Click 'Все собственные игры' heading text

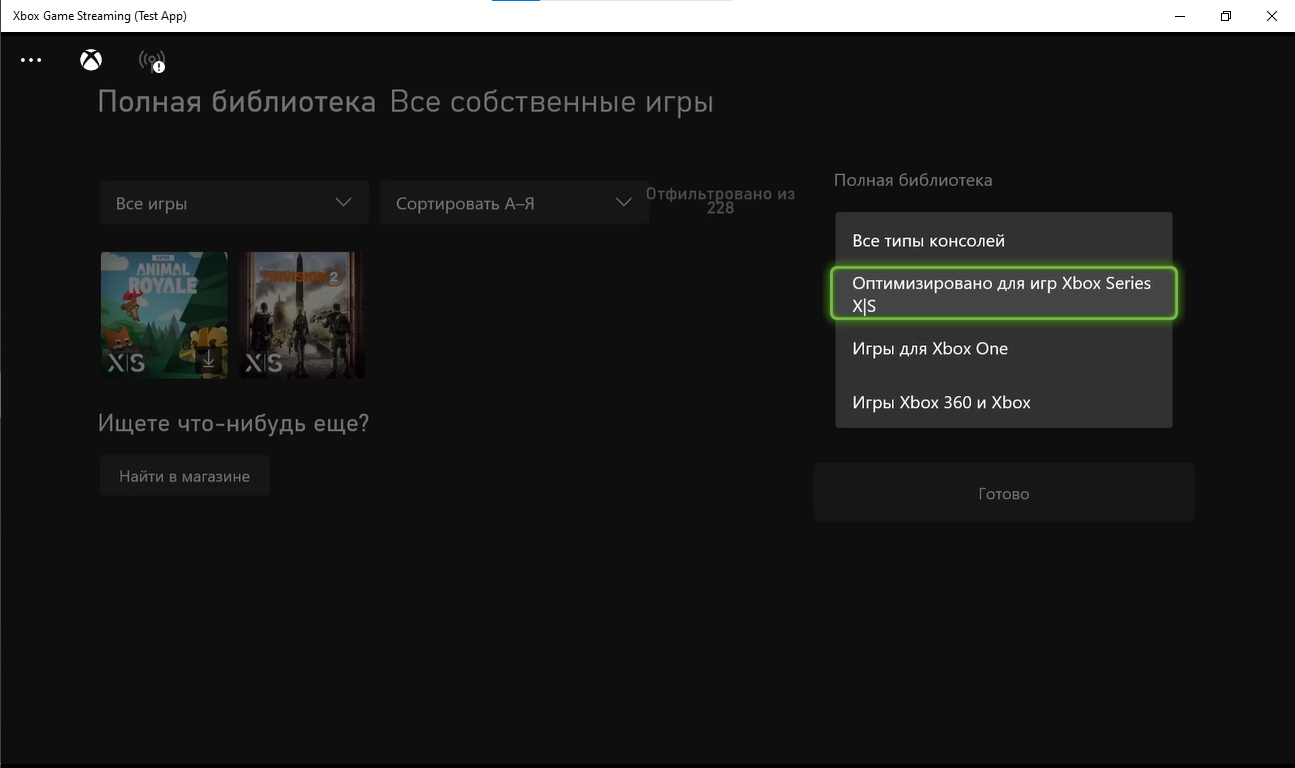coord(552,102)
